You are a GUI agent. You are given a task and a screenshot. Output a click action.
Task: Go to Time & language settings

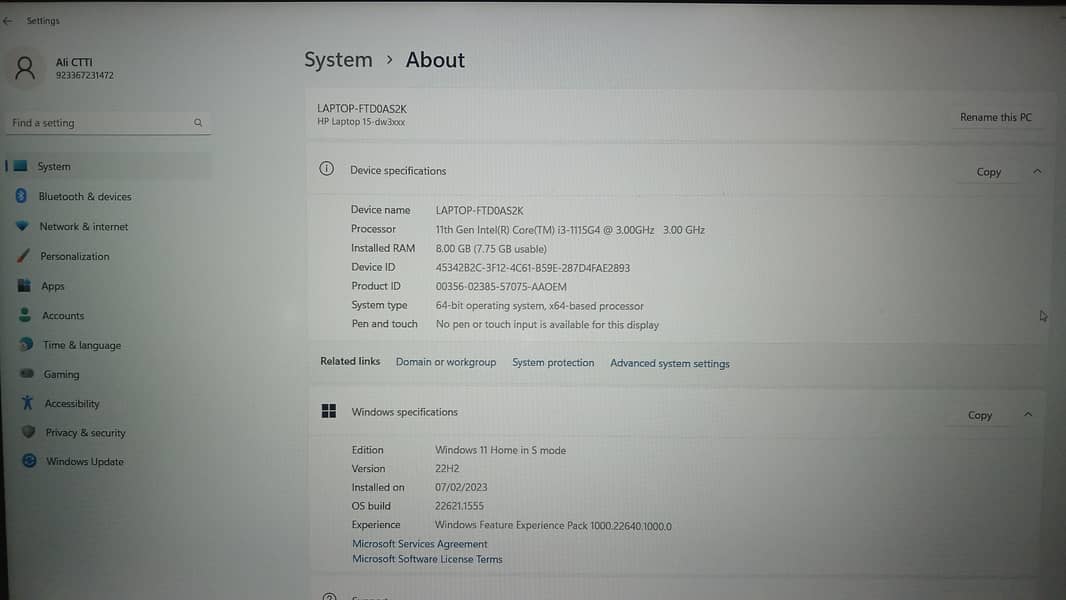tap(81, 345)
